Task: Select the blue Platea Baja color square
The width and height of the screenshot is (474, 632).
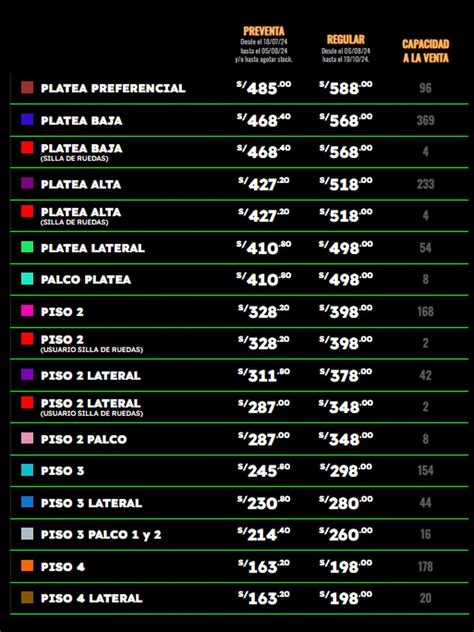Action: coord(27,119)
